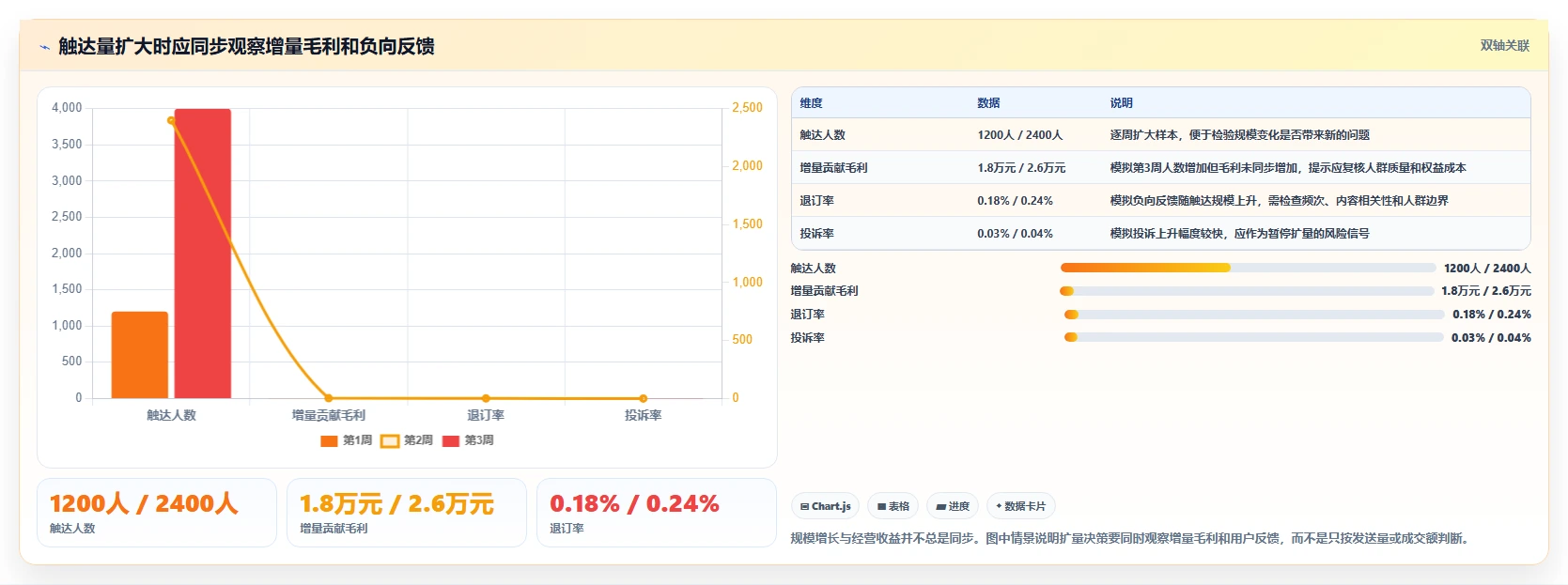Viewport: 1568px width, 585px height.
Task: Click the 触达人数 progress bar
Action: pos(1248,268)
